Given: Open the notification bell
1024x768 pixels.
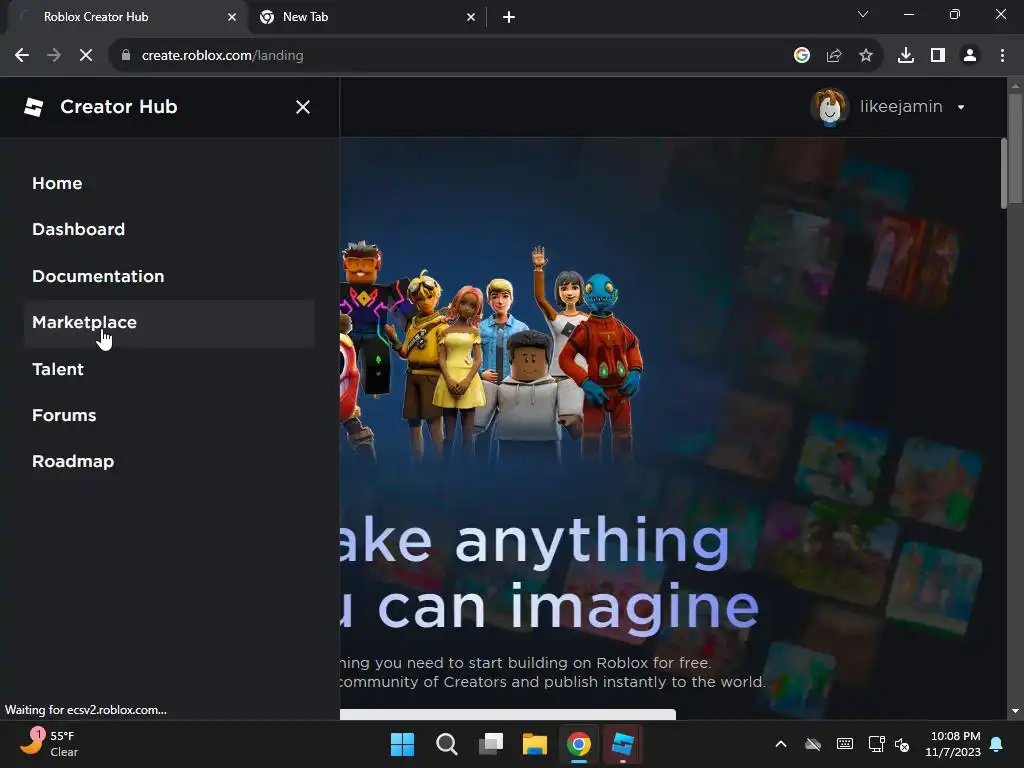Looking at the screenshot, I should point(997,744).
